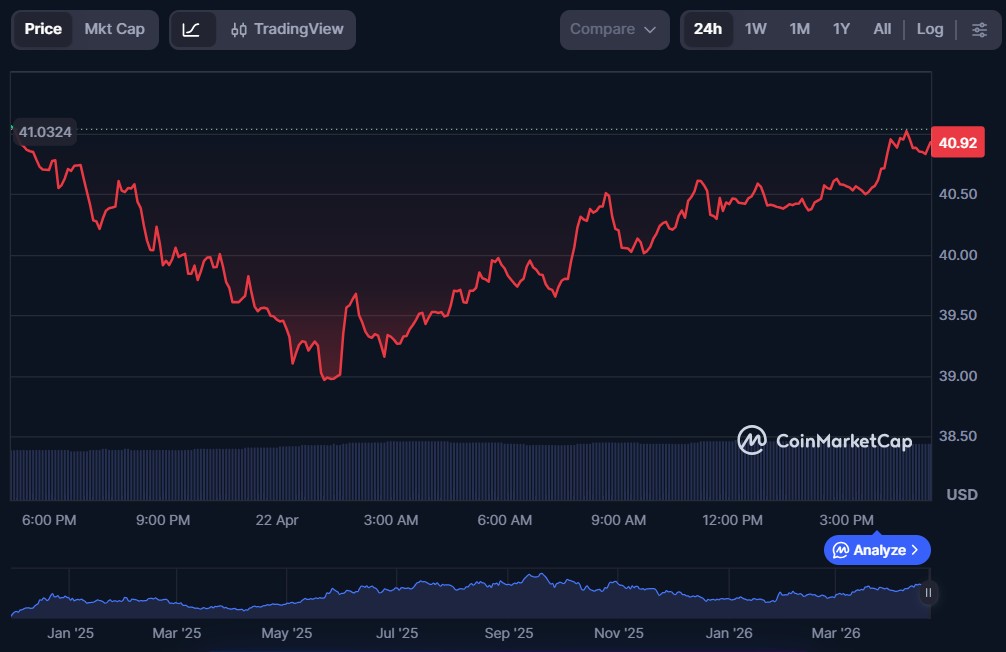Show the 1Y price history
1006x652 pixels.
(x=841, y=29)
